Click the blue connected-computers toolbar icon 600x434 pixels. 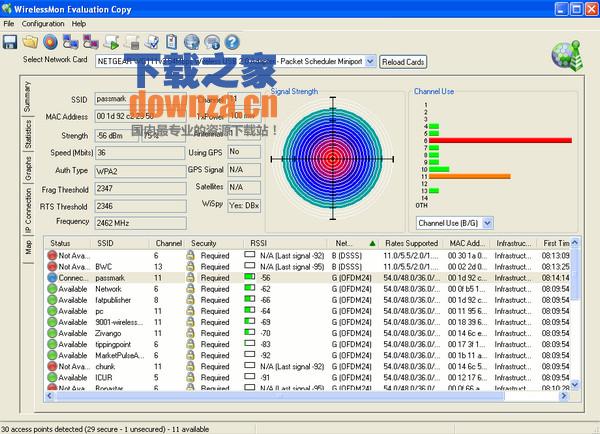point(70,42)
